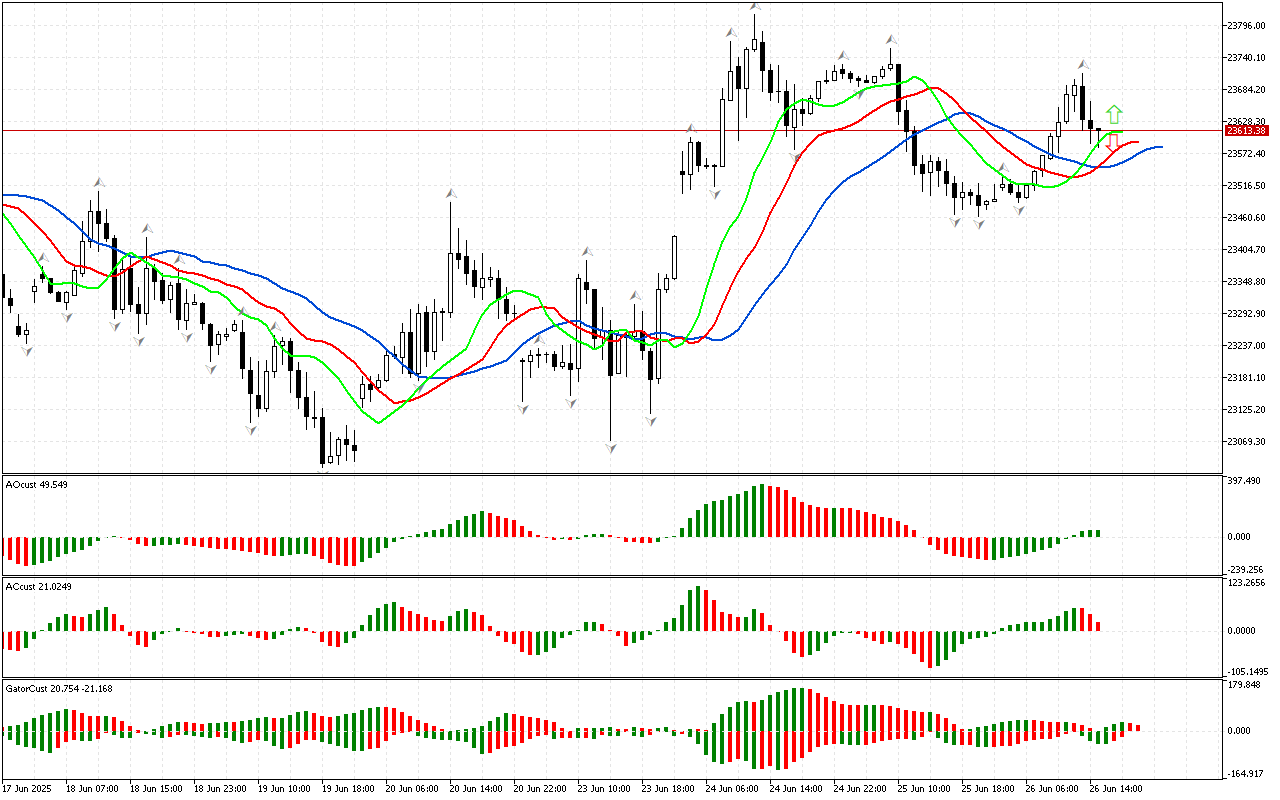Image resolution: width=1280 pixels, height=800 pixels.
Task: Select the red horizontal price line
Action: click(x=600, y=130)
